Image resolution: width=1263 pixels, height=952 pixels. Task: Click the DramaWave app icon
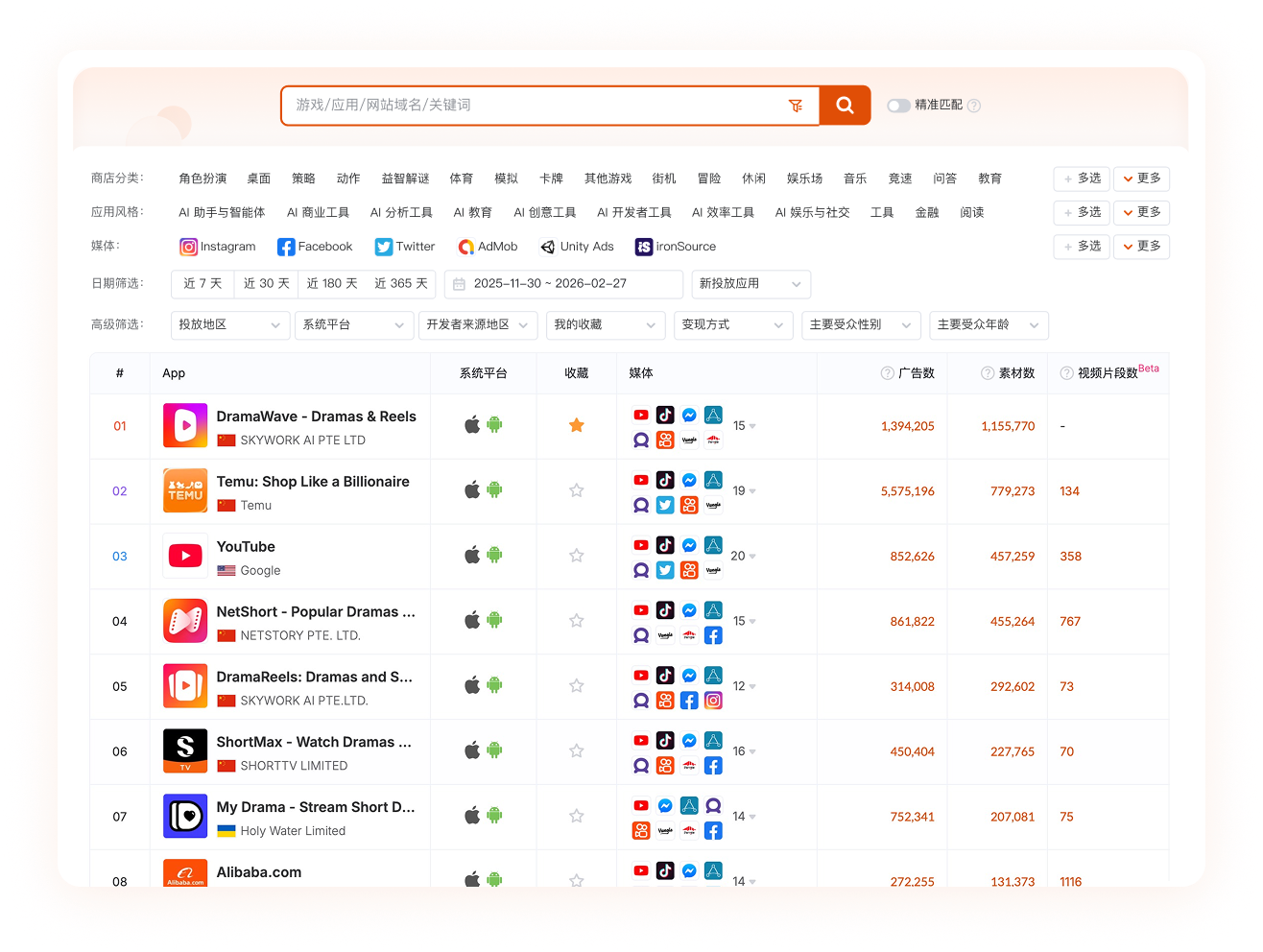[x=185, y=426]
